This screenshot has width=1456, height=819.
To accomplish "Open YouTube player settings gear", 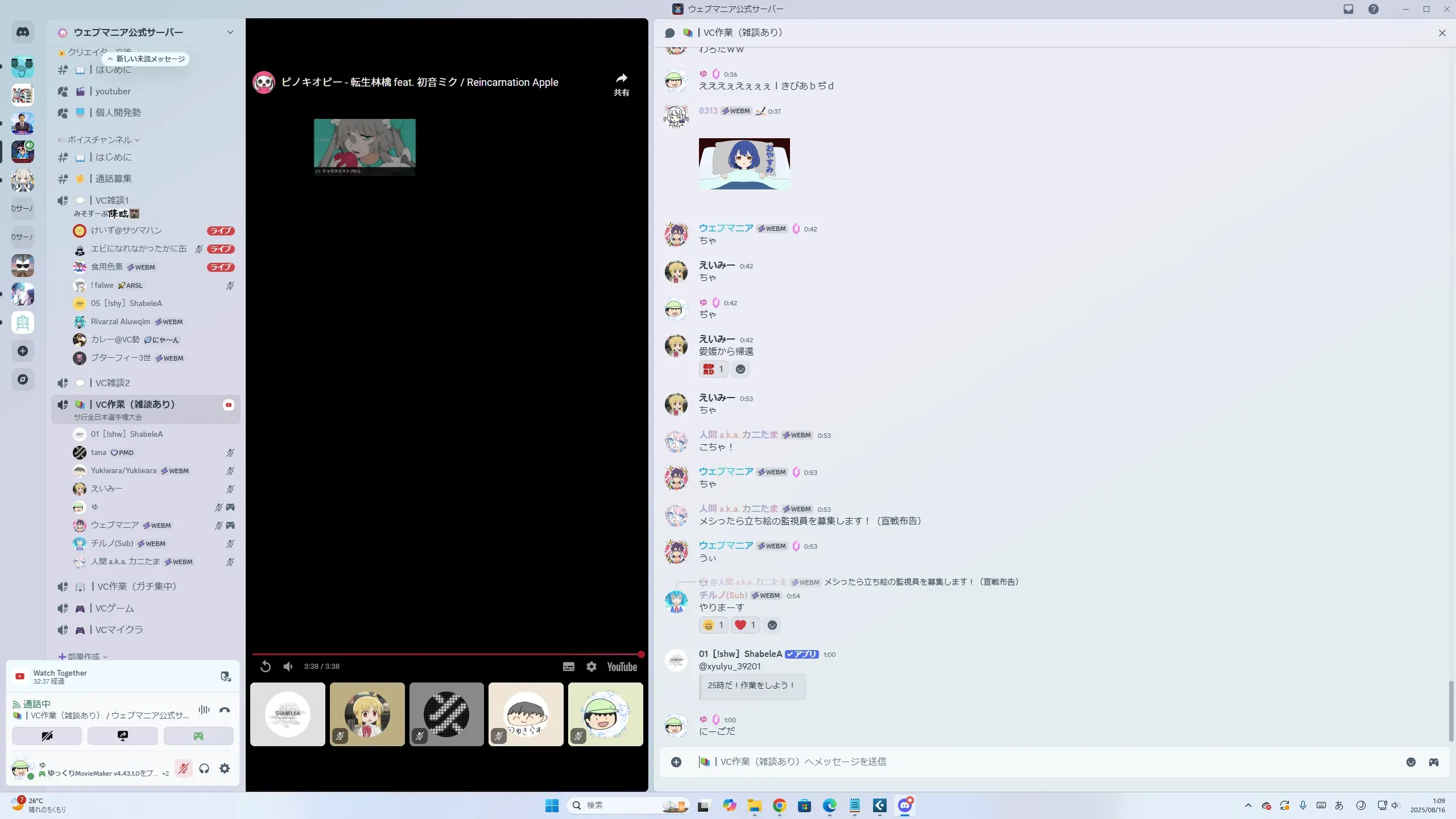I will (591, 667).
